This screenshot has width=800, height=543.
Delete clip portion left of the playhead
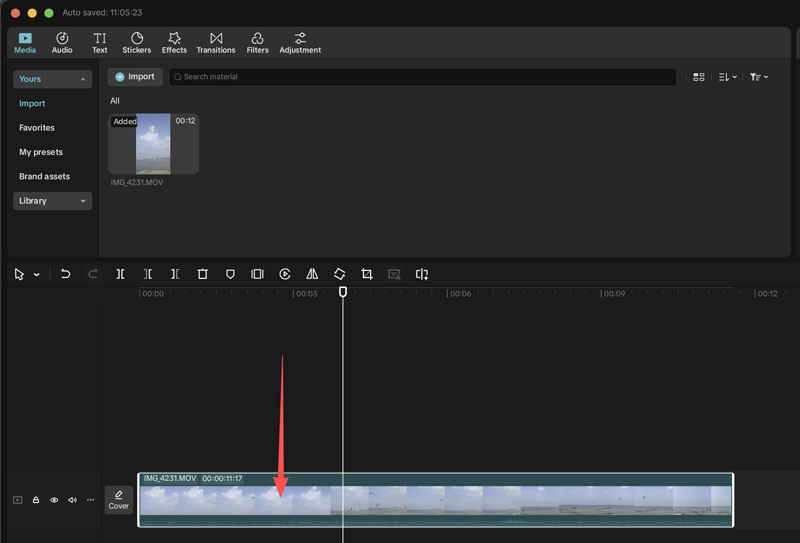coord(147,274)
